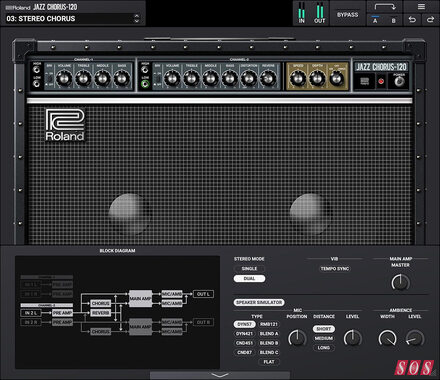Click the Channel-1 Treble knob
This screenshot has width=440, height=380.
tap(83, 79)
